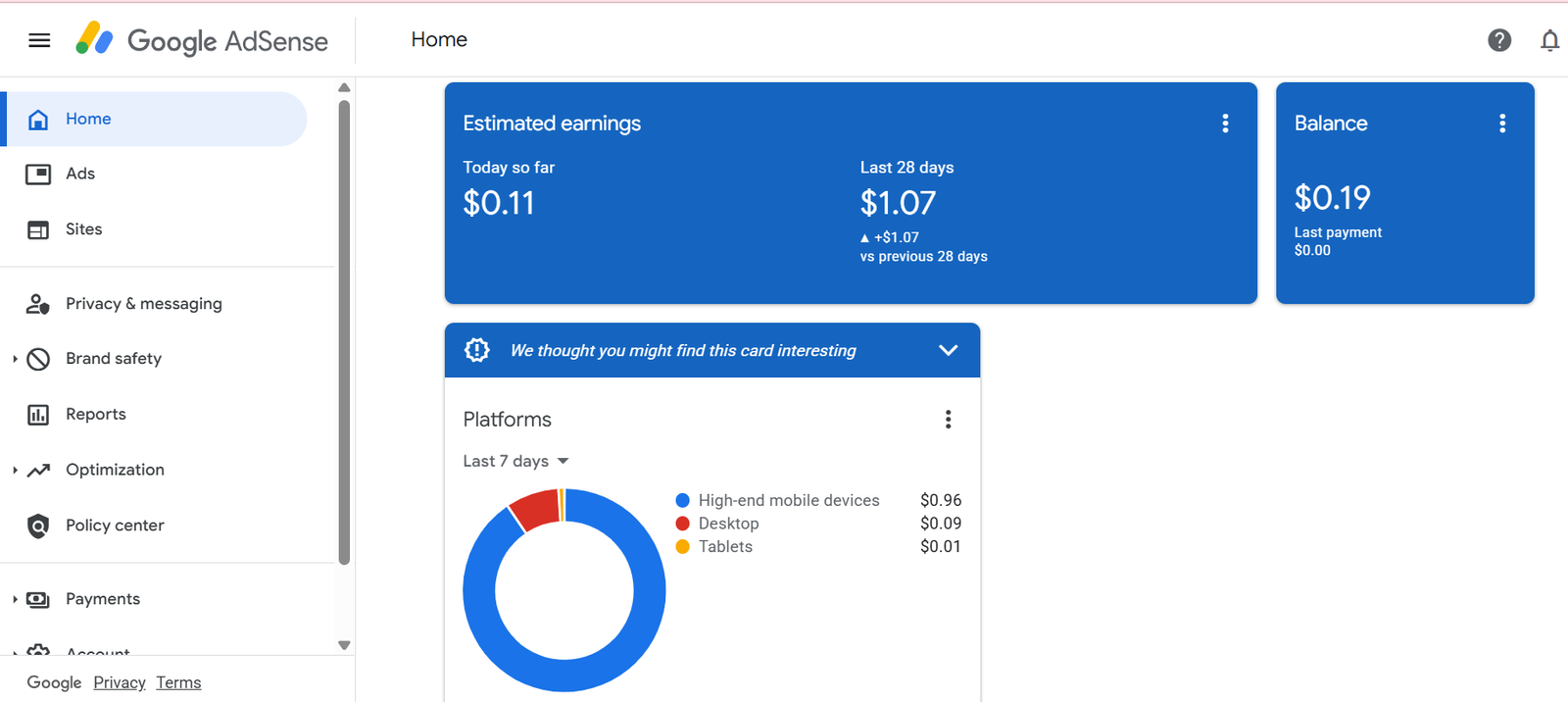Open the notifications bell

click(1548, 40)
